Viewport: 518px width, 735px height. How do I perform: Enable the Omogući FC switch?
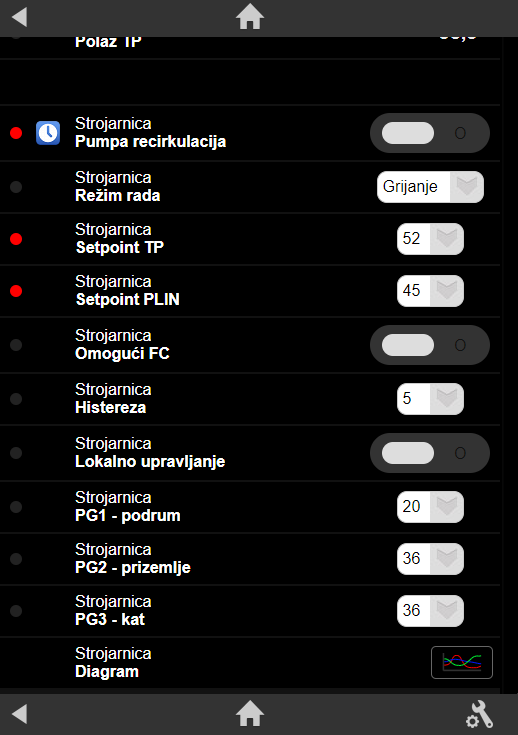click(x=430, y=345)
